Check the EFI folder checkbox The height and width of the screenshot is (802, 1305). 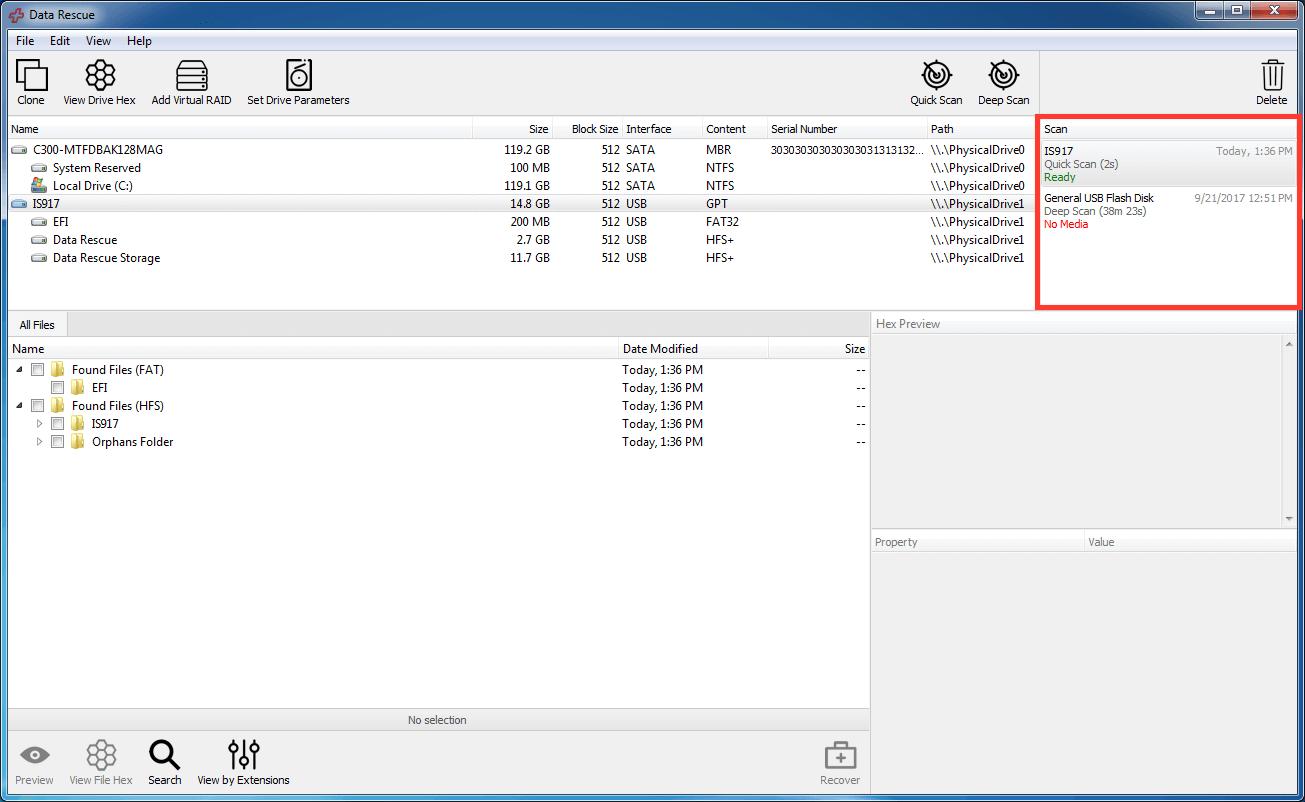[x=57, y=387]
